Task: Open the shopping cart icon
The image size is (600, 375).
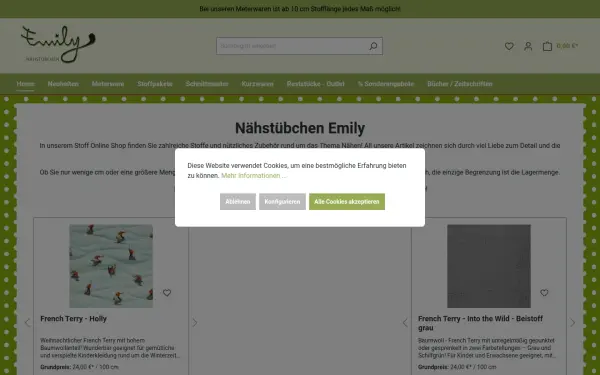Action: pos(548,46)
